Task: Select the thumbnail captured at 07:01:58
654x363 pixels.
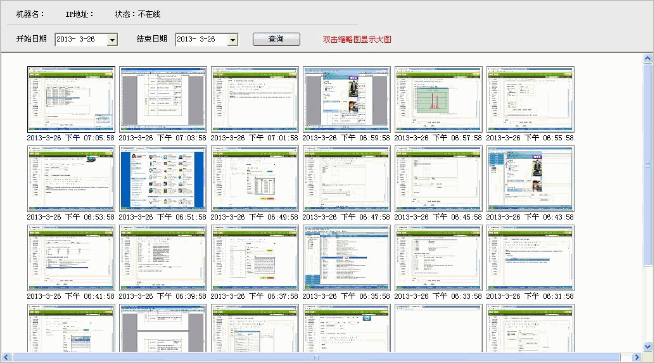Action: 255,99
